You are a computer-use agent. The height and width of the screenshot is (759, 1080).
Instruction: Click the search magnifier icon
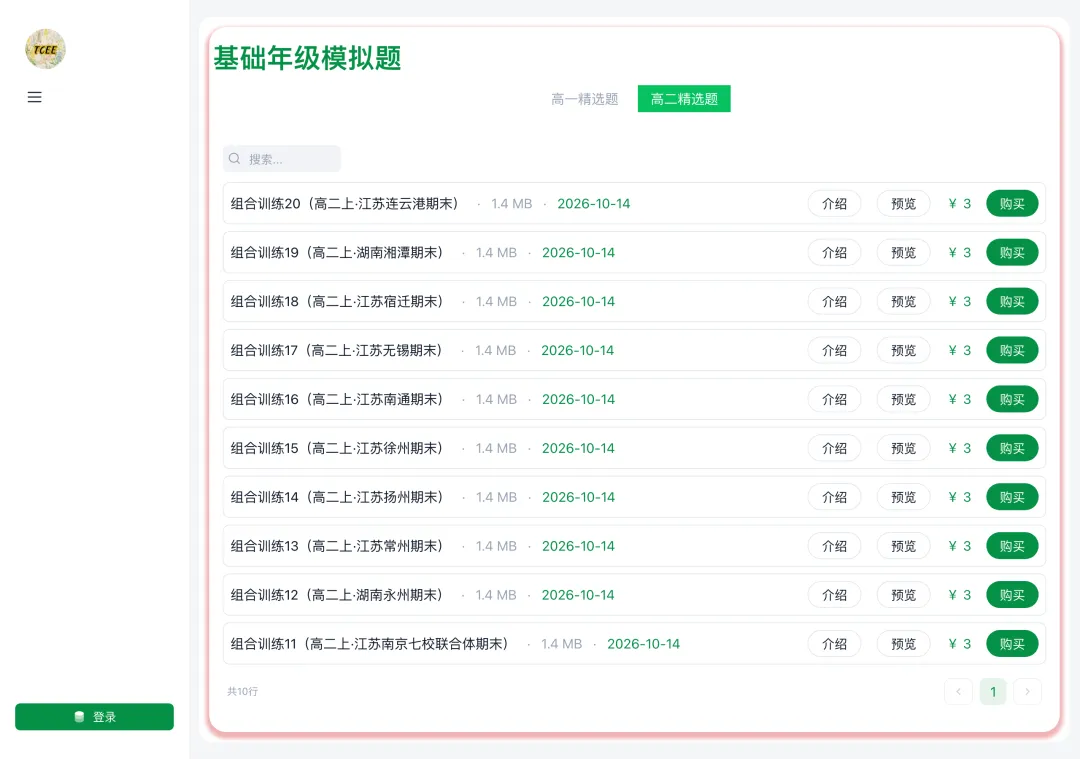[235, 158]
